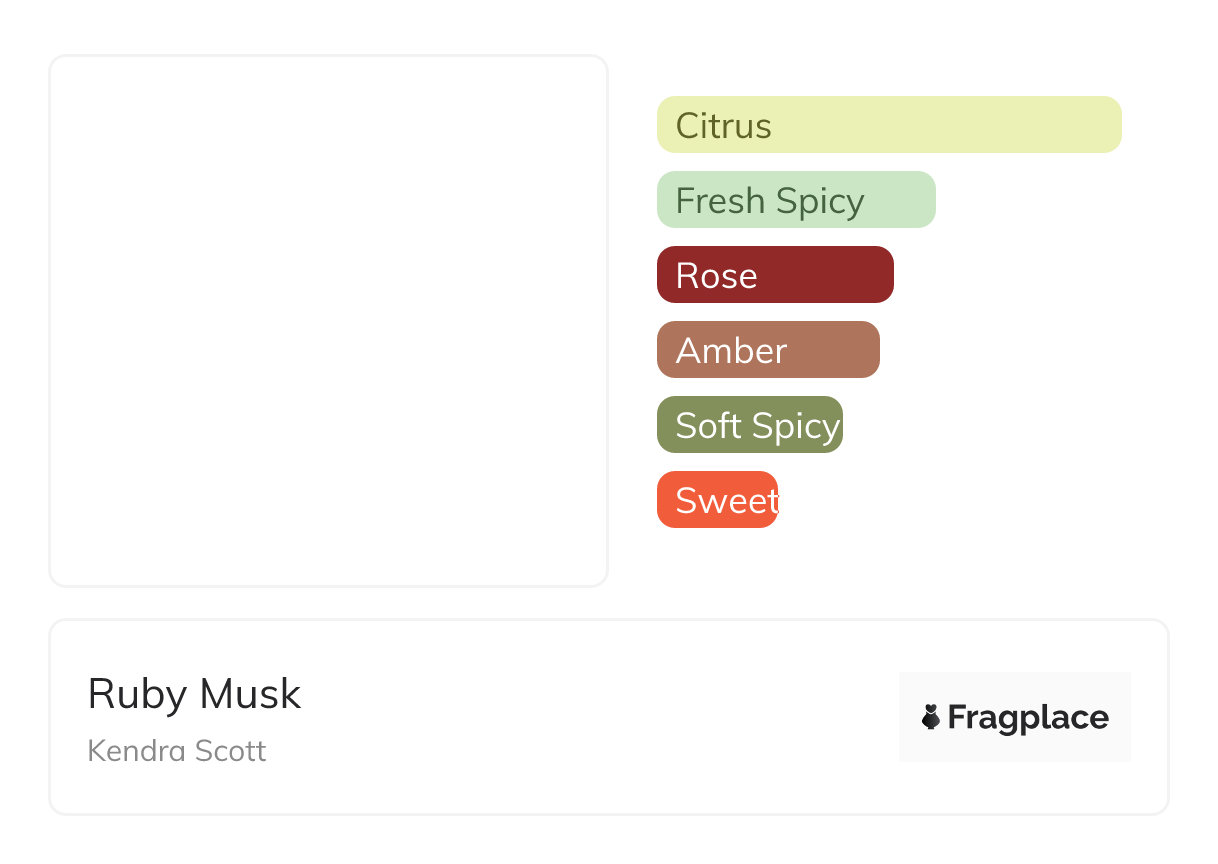Image resolution: width=1218 pixels, height=864 pixels.
Task: Click the "Fresh Spicy" text label
Action: point(769,201)
